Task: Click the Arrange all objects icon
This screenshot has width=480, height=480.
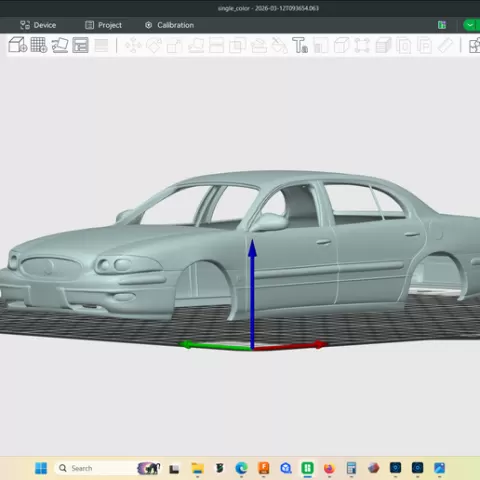Action: tap(80, 45)
